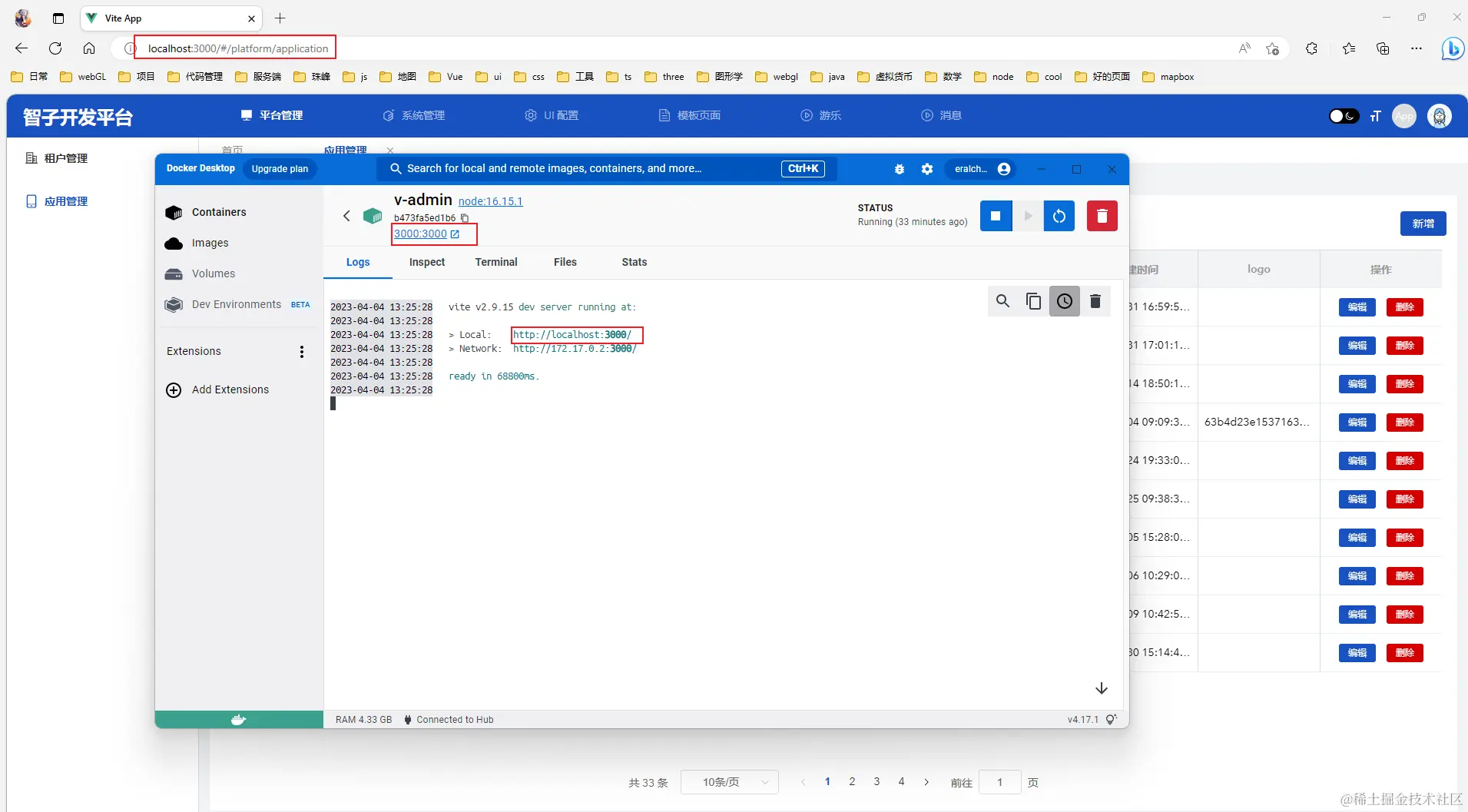Open the node:16.15.1 image link
This screenshot has height=812, width=1468.
point(491,201)
